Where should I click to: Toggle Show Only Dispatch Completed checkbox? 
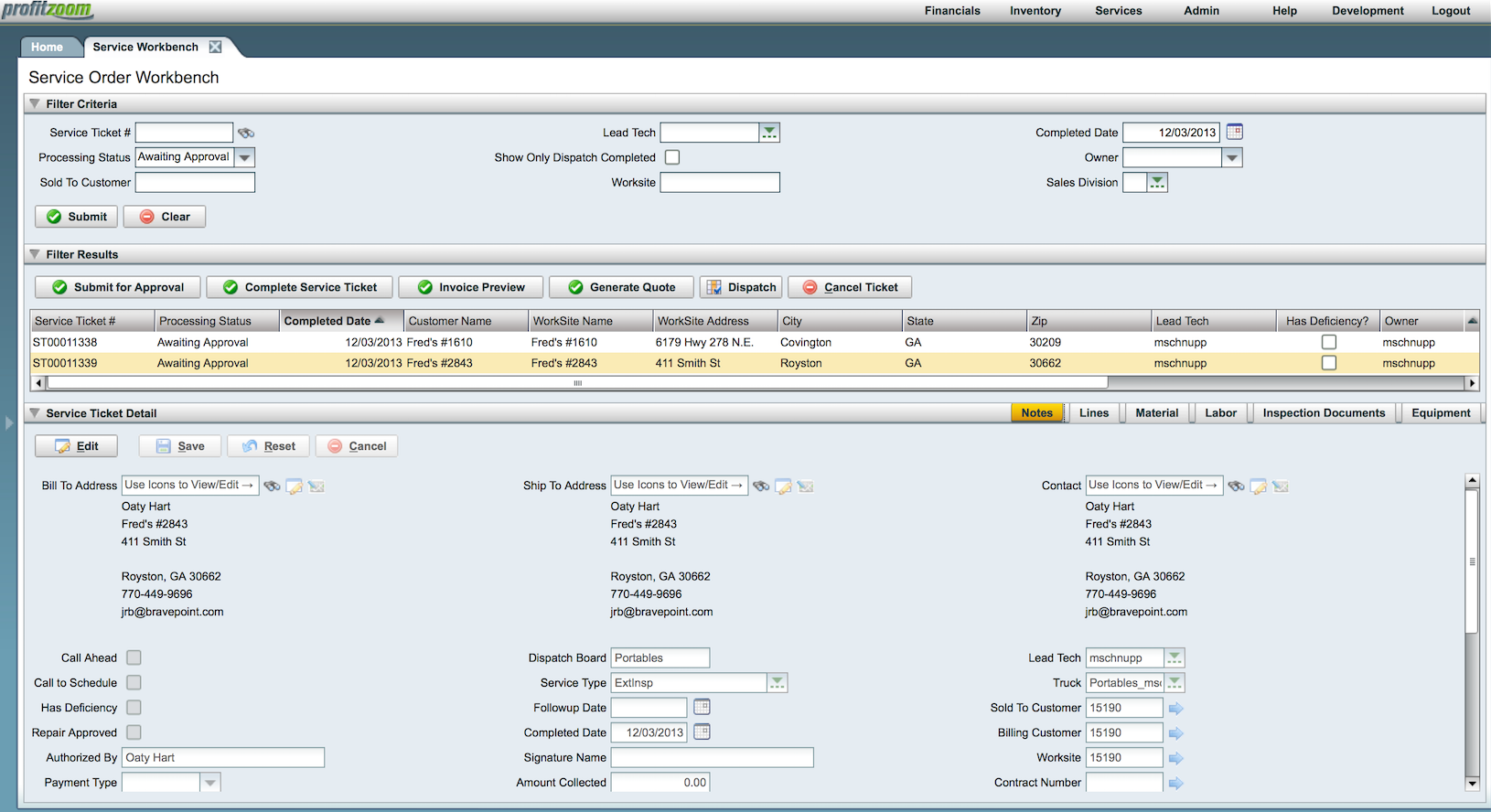click(672, 157)
